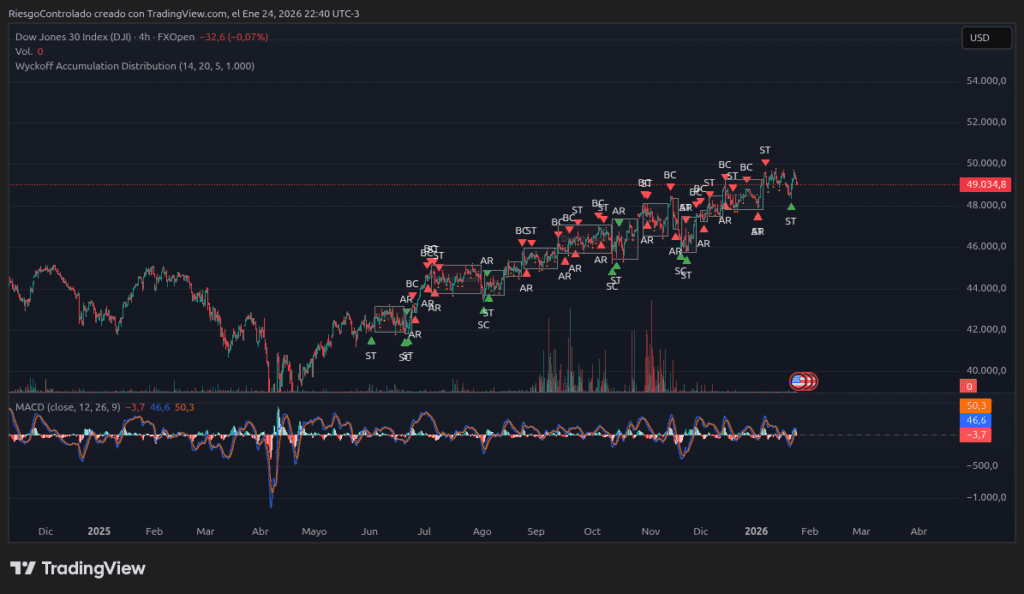Click the -1.000,0 MACD scale label
Screen dimensions: 1024x594
pyautogui.click(x=984, y=498)
